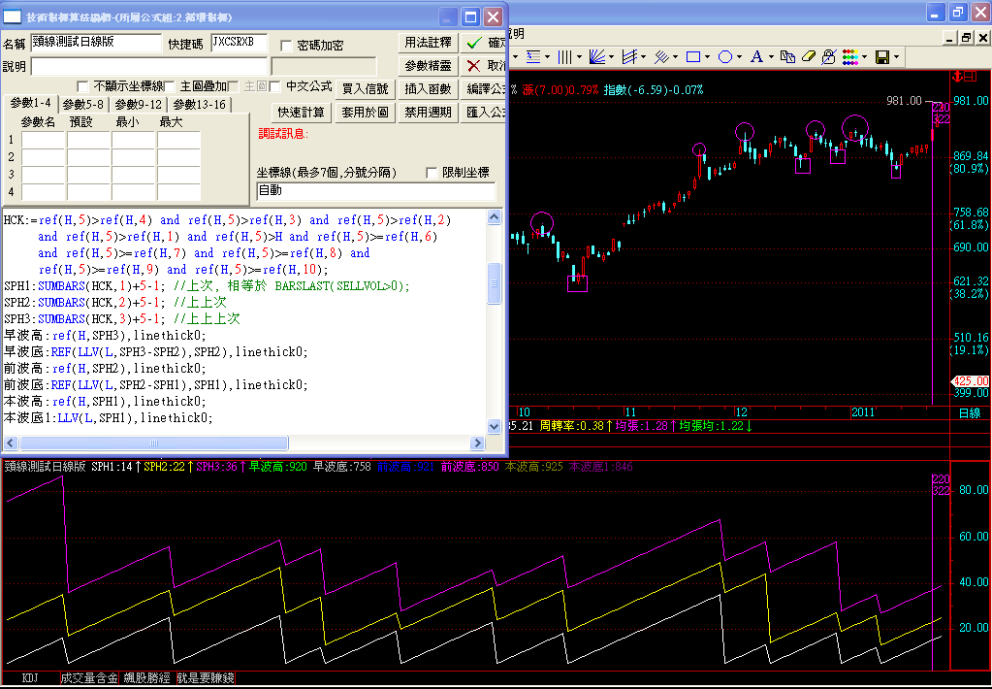Screen dimensions: 992x689
Task: Open dropdown arrow beside diagonal lines tool
Action: [676, 57]
